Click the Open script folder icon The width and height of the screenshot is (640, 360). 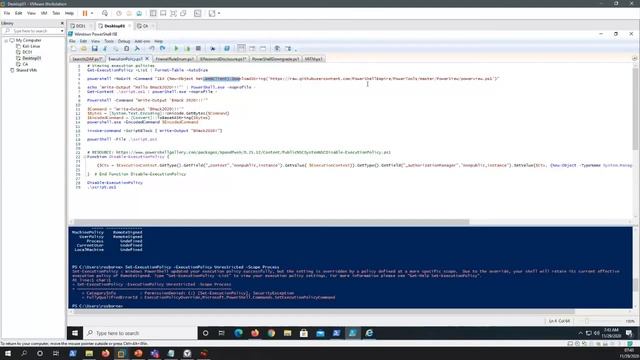(x=84, y=49)
